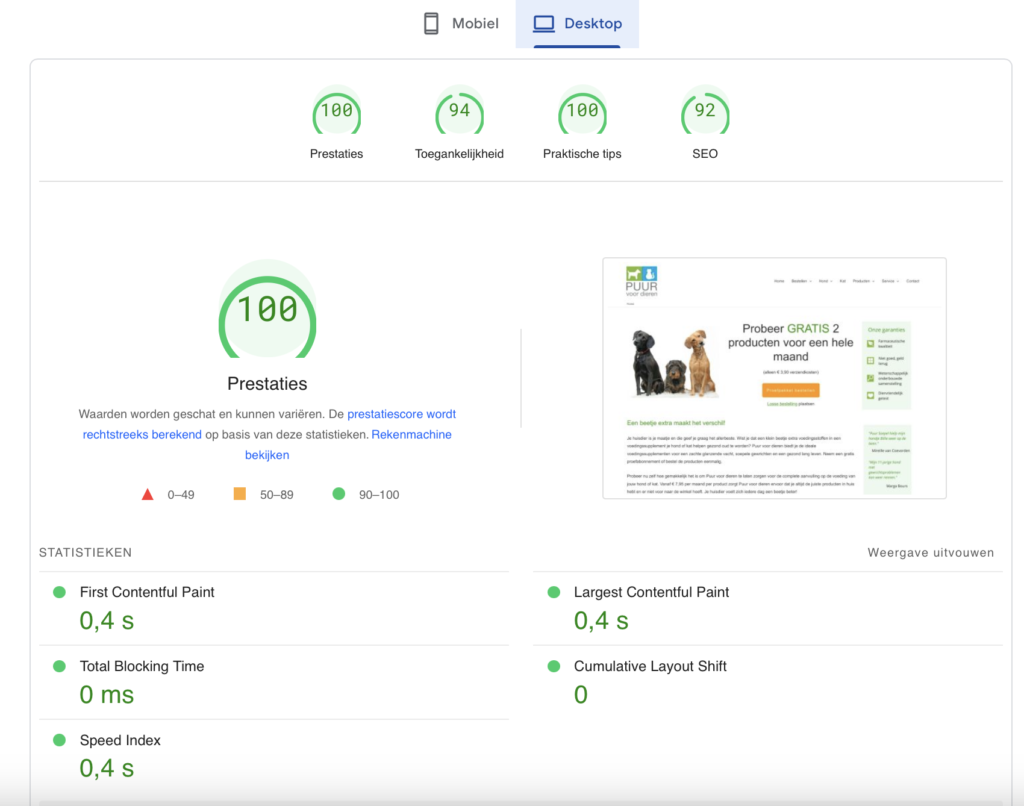Switch to the Mobiel tab
Viewport: 1024px width, 806px height.
[x=461, y=24]
